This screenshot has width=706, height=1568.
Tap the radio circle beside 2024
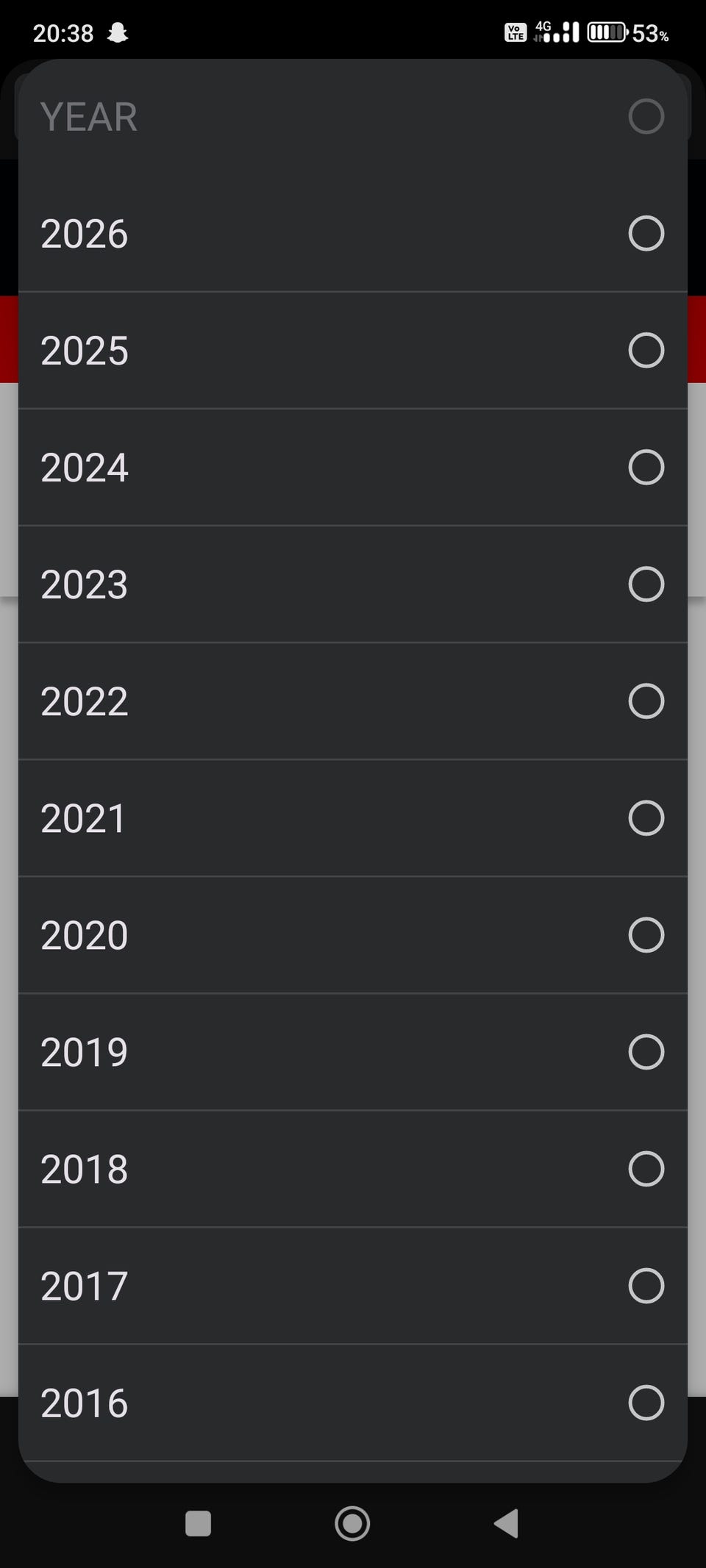646,468
